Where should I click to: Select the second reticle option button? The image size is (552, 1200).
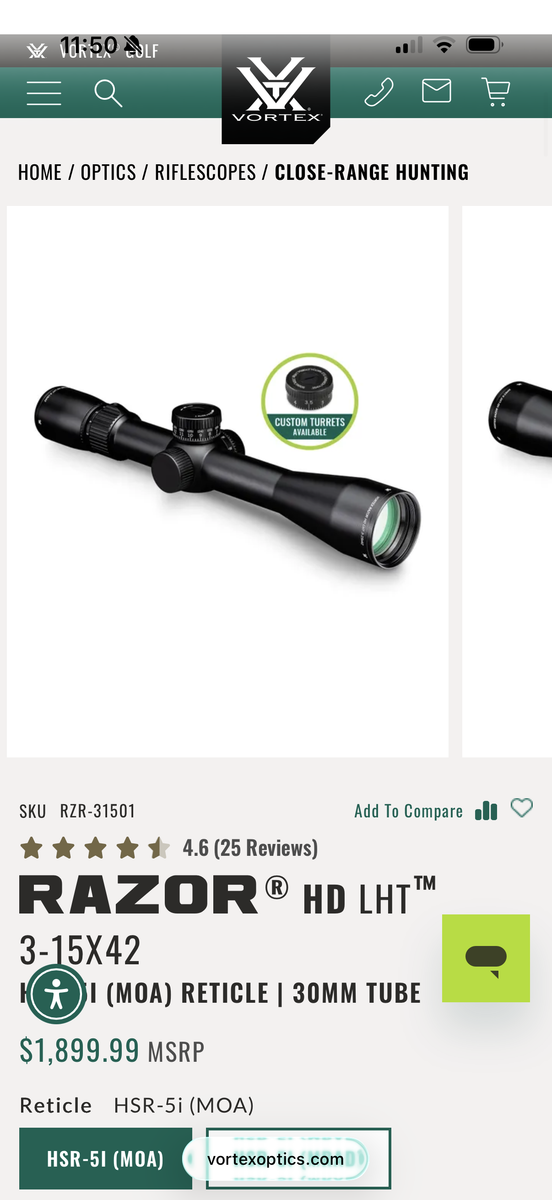[298, 1159]
